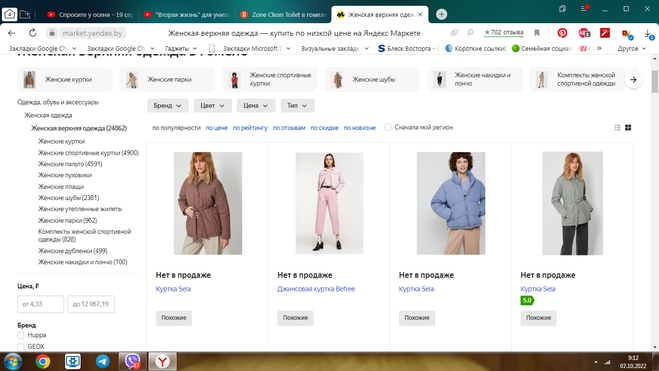Open Telegram from the taskbar
The image size is (659, 371).
(102, 361)
